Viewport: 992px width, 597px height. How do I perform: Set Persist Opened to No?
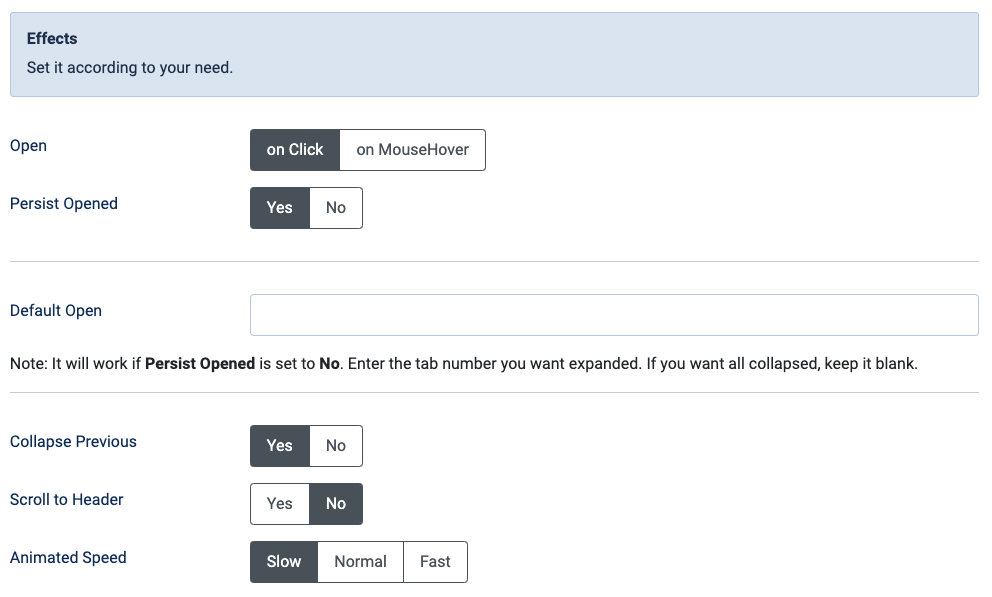pos(336,208)
